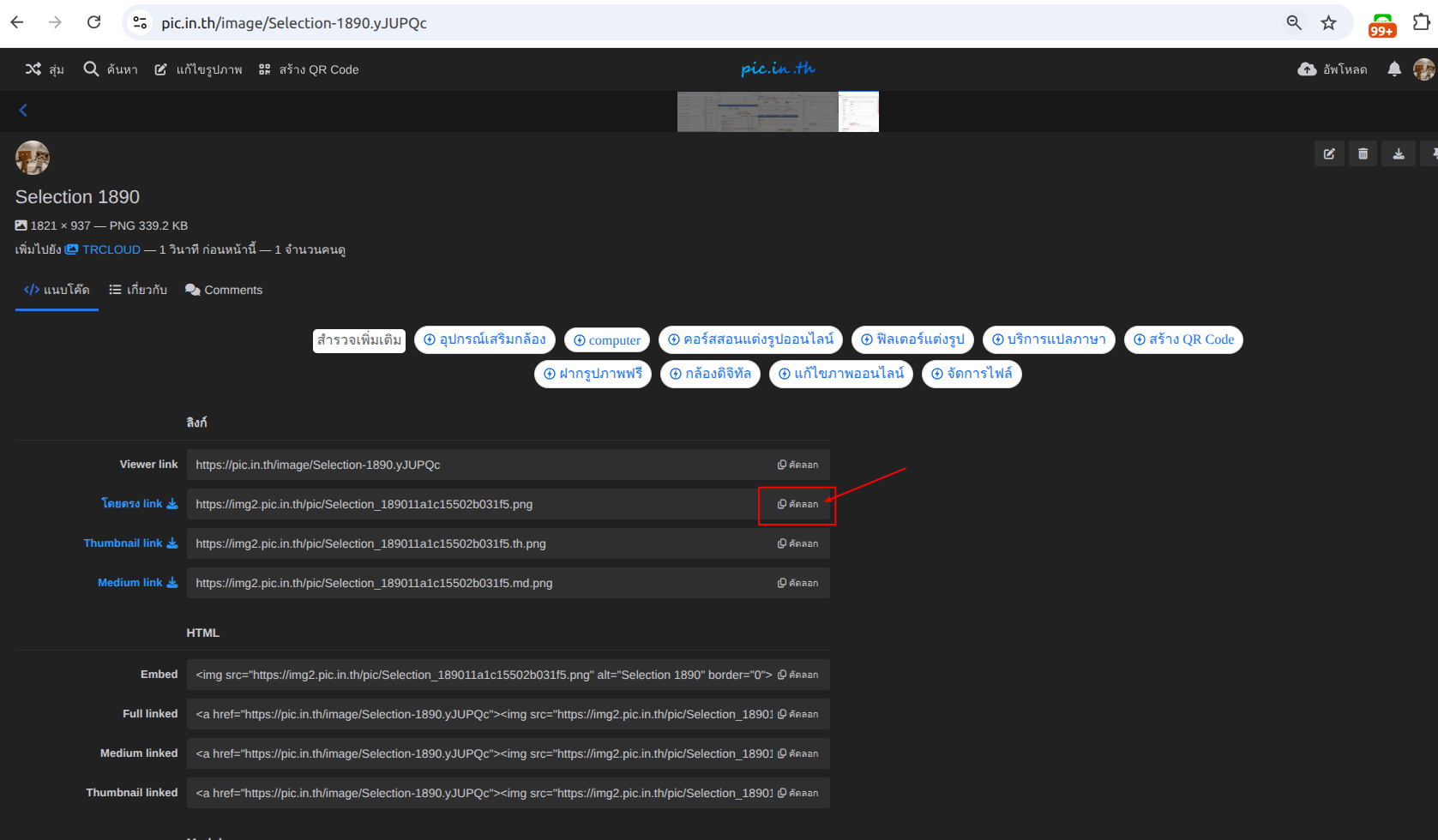The height and width of the screenshot is (840, 1438).
Task: Click the Medium link URL field
Action: point(480,583)
